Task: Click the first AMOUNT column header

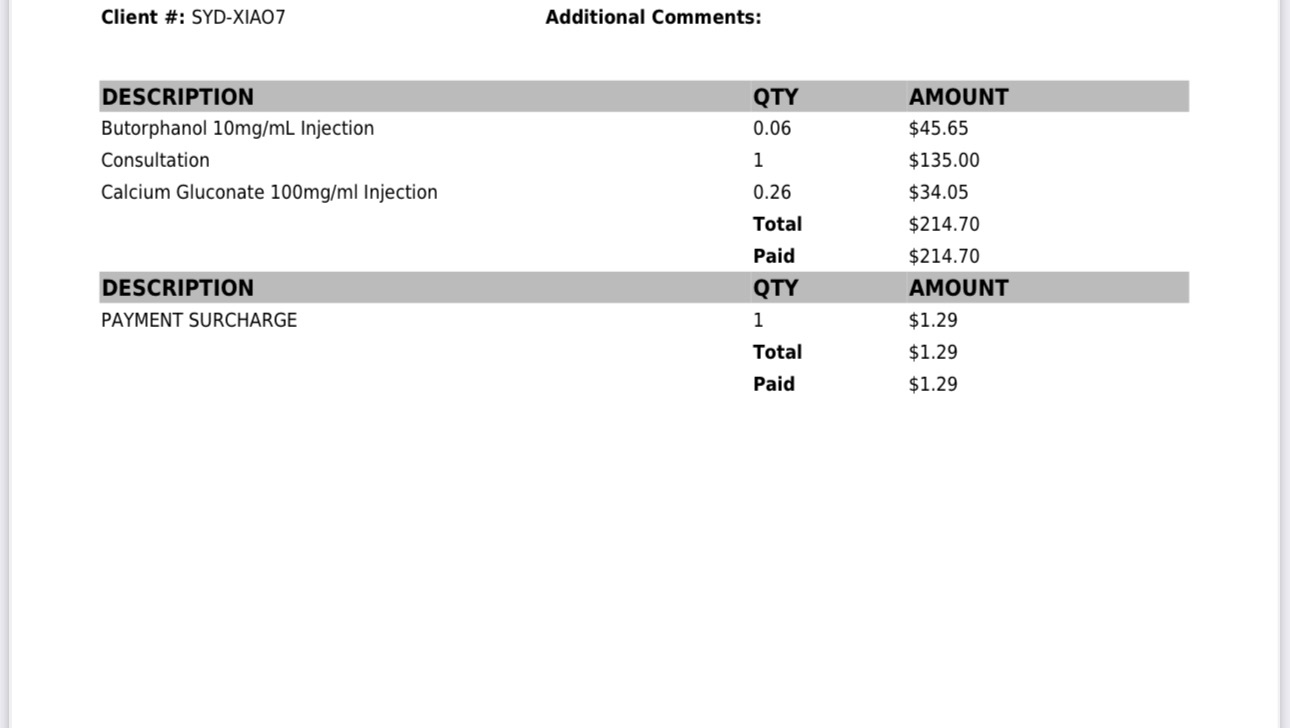Action: pyautogui.click(x=958, y=97)
